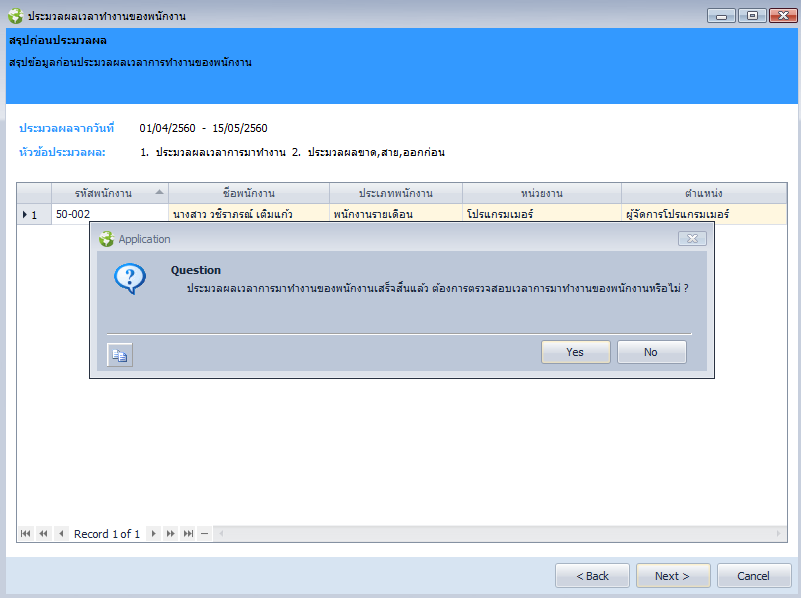The image size is (801, 598).
Task: Click the blue question mark icon
Action: [130, 278]
